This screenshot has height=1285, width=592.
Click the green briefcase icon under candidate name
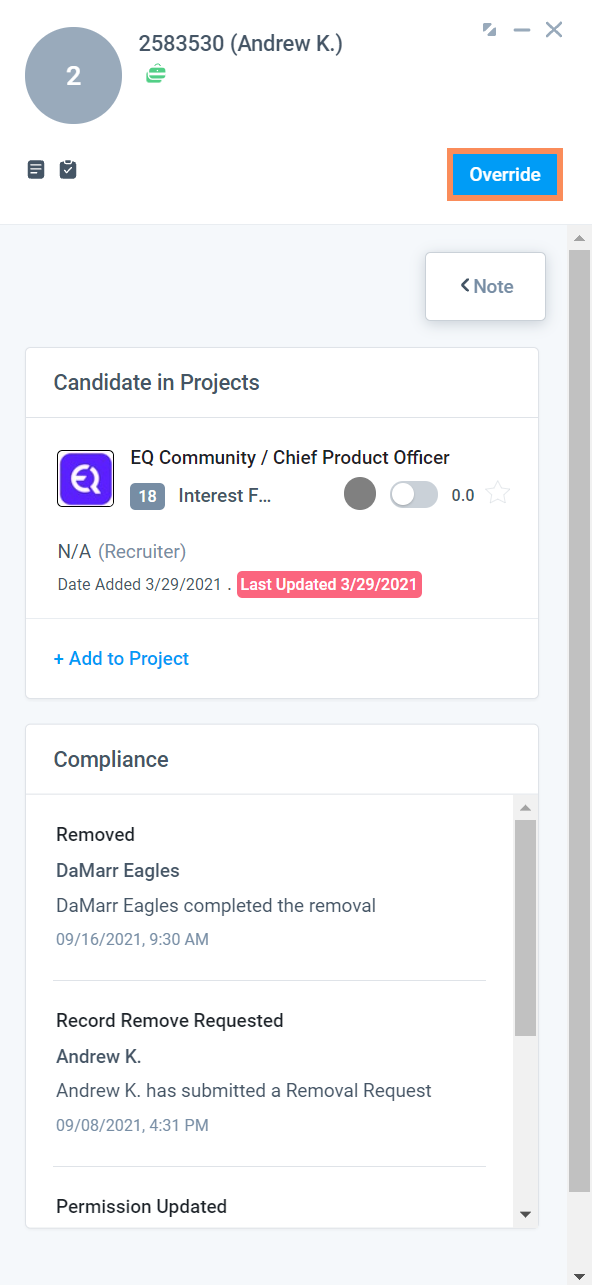coord(156,74)
